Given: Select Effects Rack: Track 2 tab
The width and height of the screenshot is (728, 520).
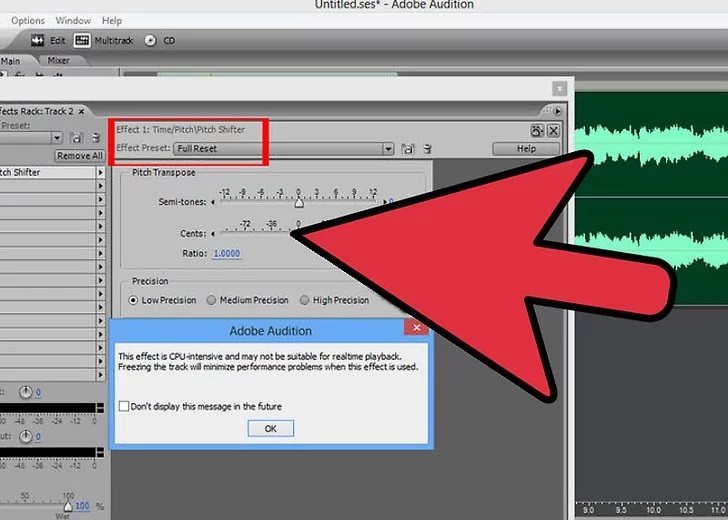Looking at the screenshot, I should [36, 111].
